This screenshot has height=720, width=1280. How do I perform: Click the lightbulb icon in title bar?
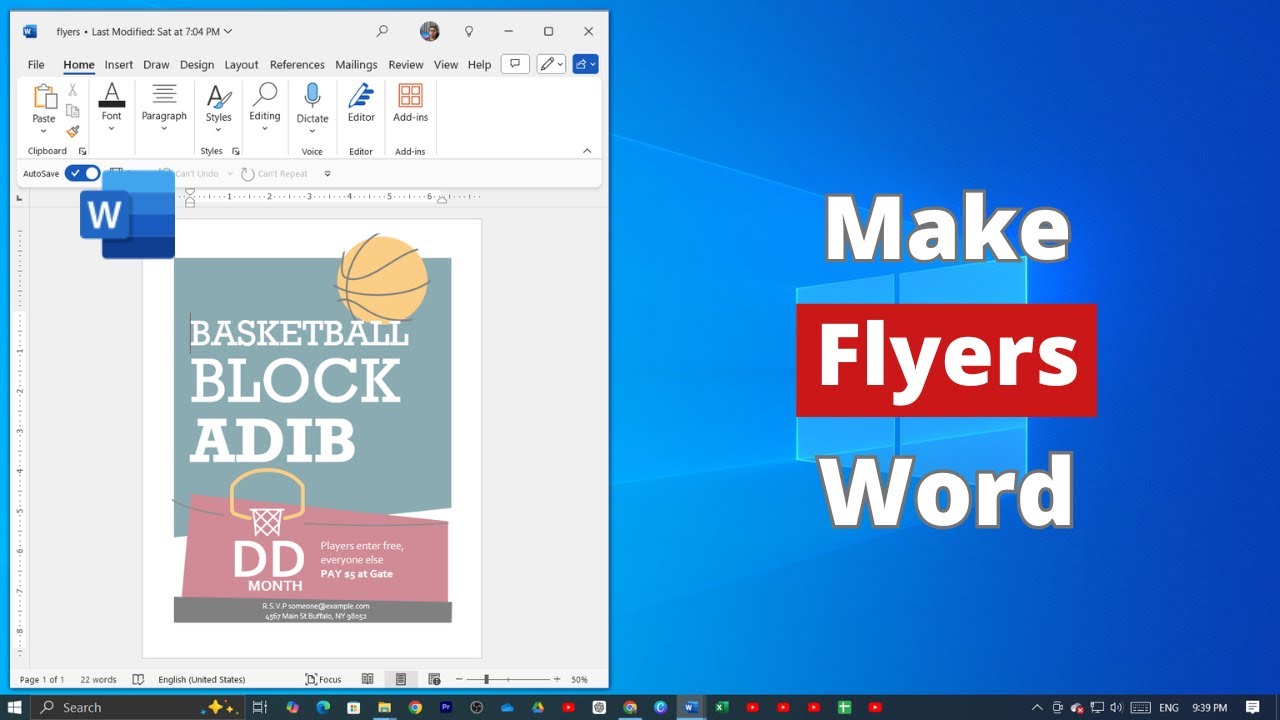point(469,31)
